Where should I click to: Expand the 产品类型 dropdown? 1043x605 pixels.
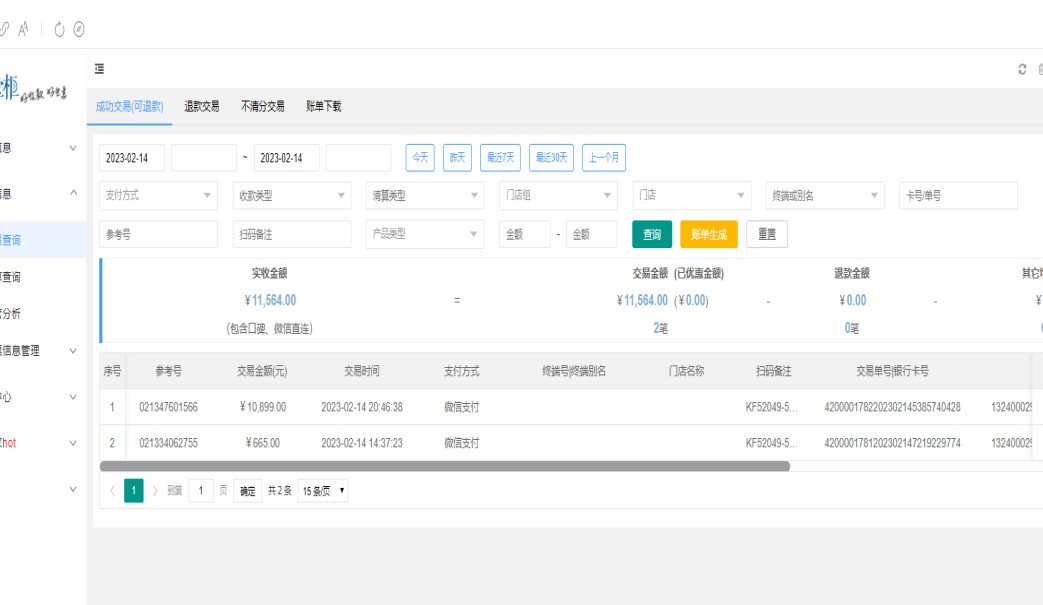pos(424,234)
